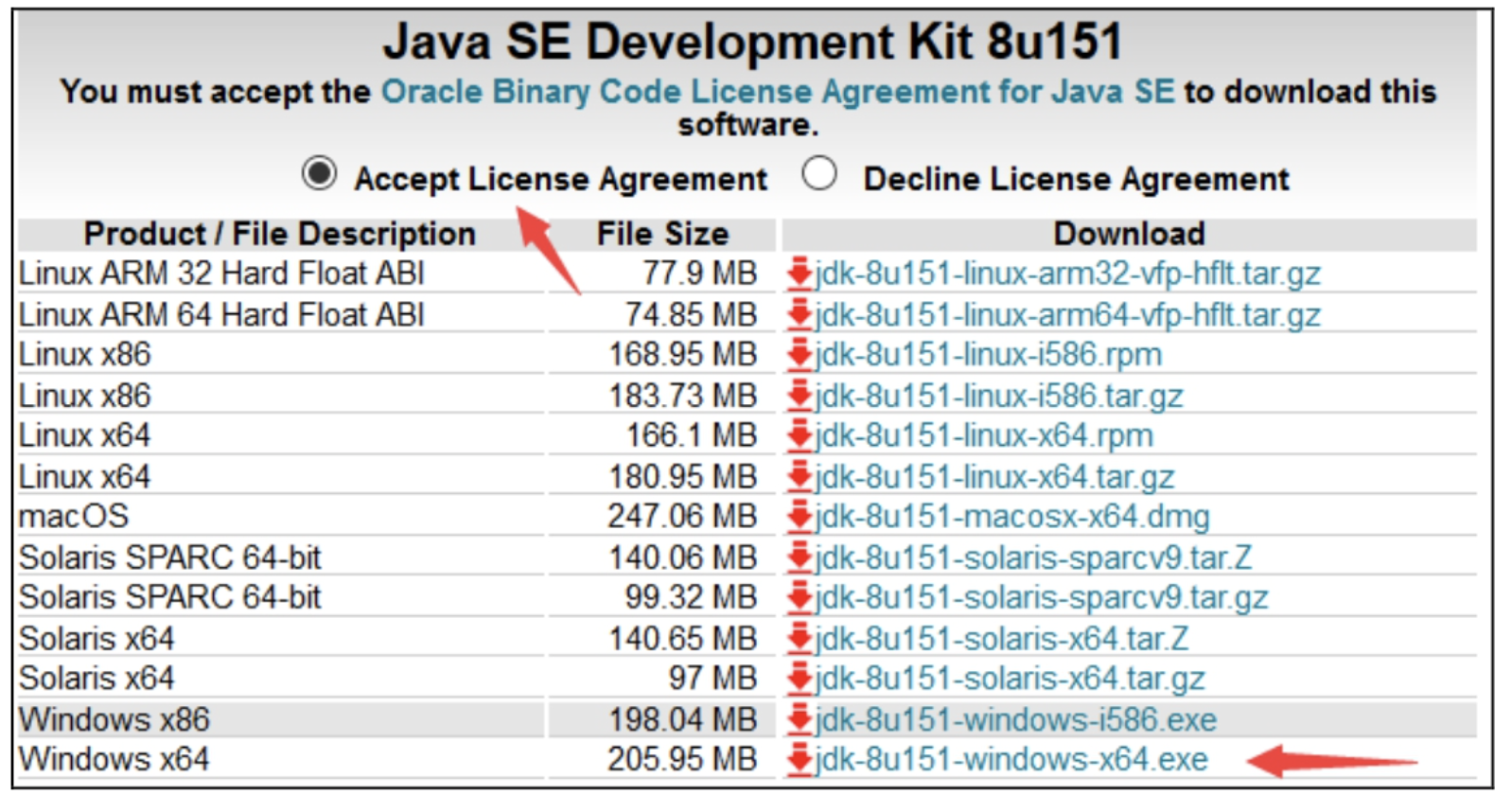Click the macOS product cell
Screen dimensions: 1512x795
pyautogui.click(x=280, y=517)
